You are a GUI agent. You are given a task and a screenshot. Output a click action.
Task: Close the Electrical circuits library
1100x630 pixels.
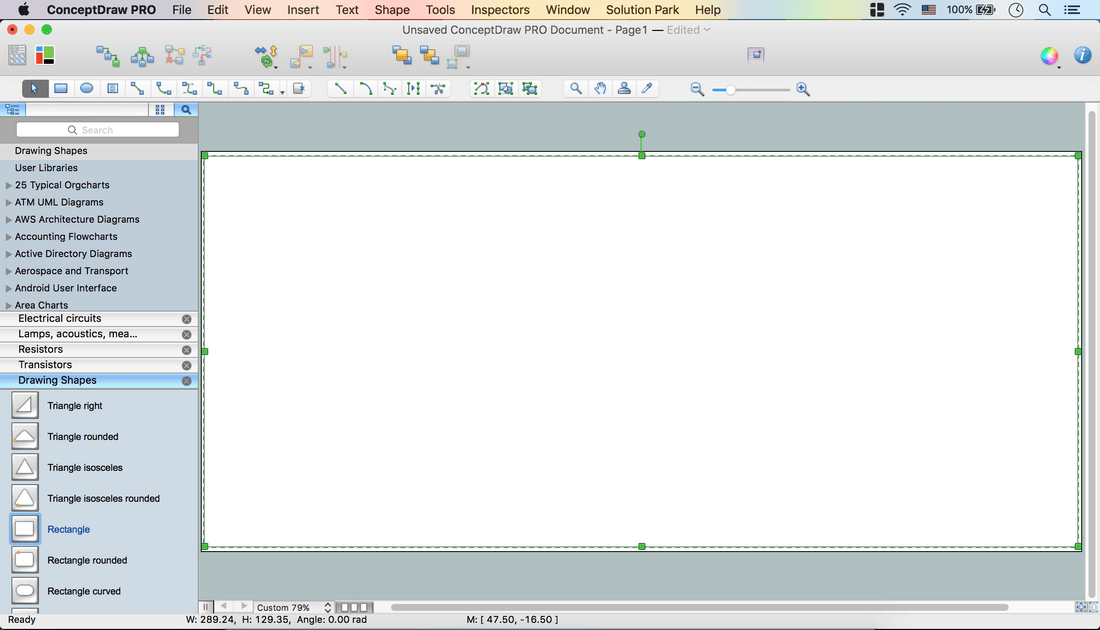click(187, 319)
